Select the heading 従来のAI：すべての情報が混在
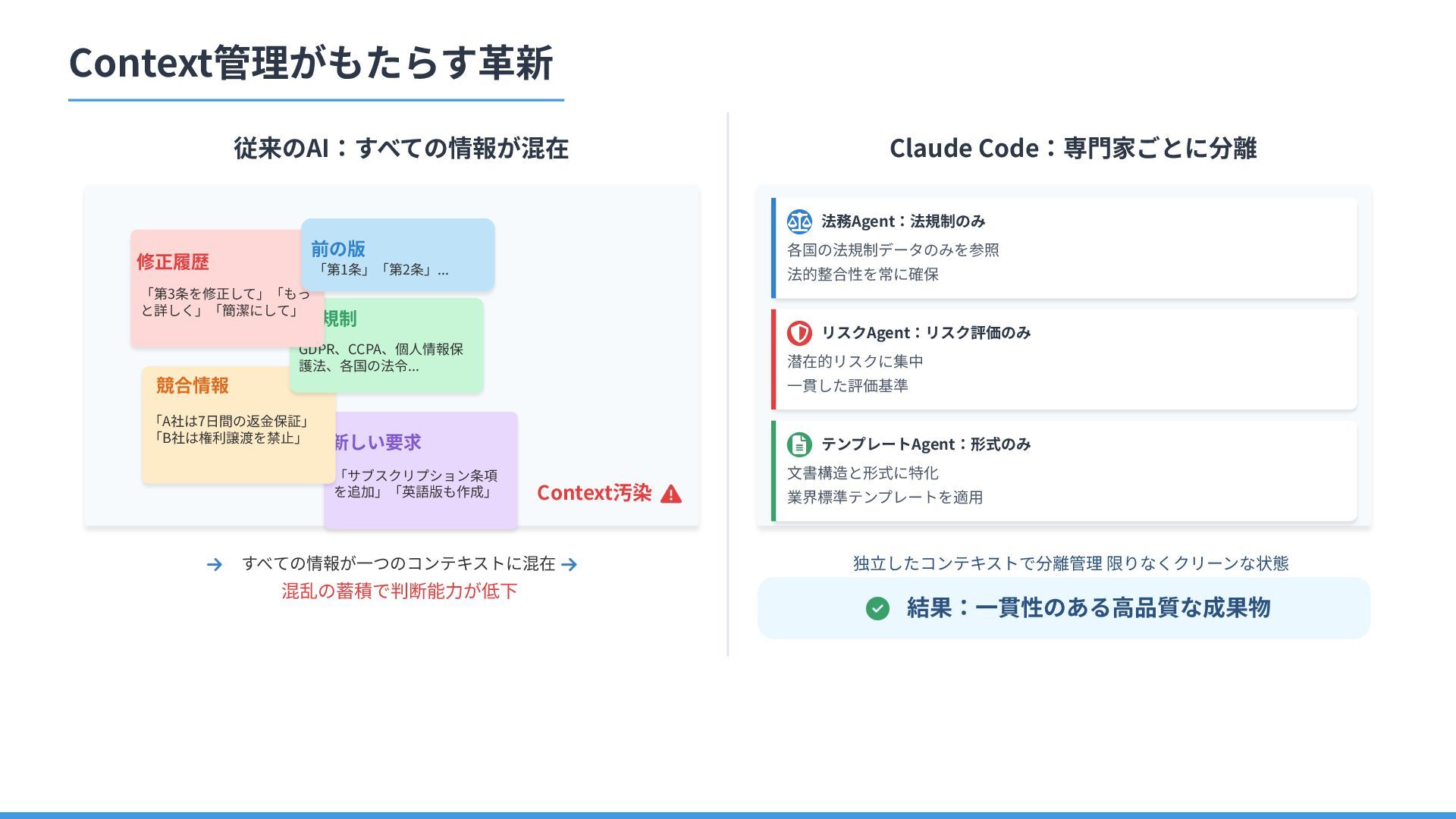Image resolution: width=1456 pixels, height=819 pixels. (401, 148)
